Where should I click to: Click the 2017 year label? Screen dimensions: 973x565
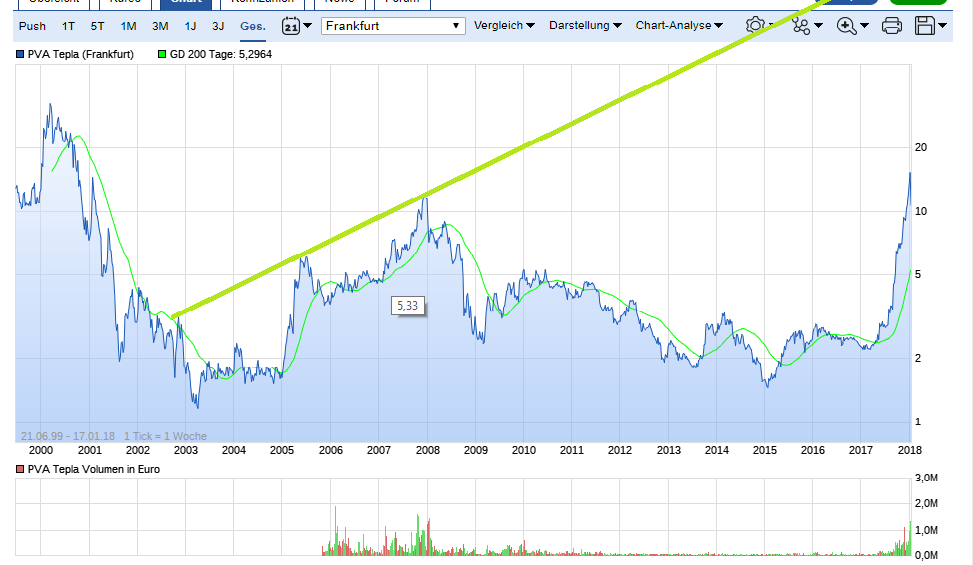pyautogui.click(x=861, y=450)
